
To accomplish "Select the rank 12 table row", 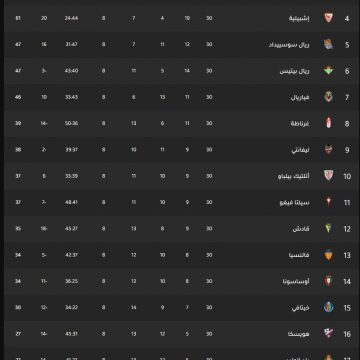I will pyautogui.click(x=180, y=228).
